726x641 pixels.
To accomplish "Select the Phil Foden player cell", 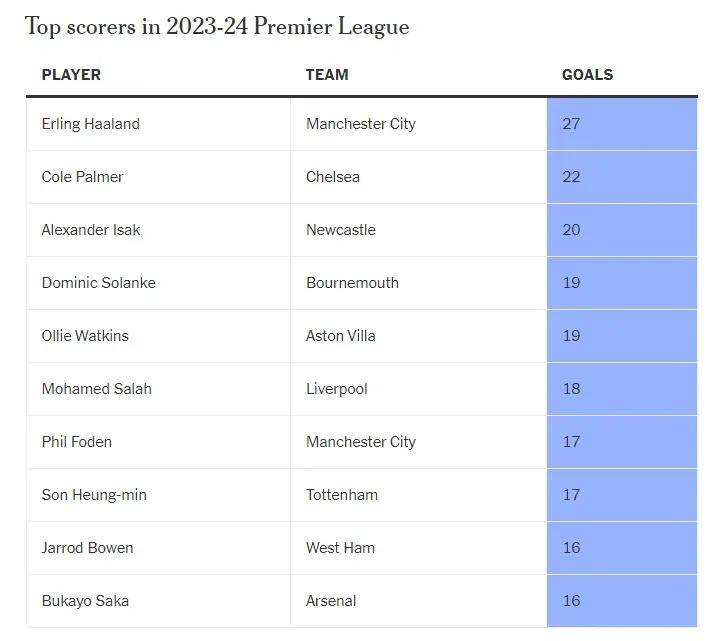I will 158,442.
